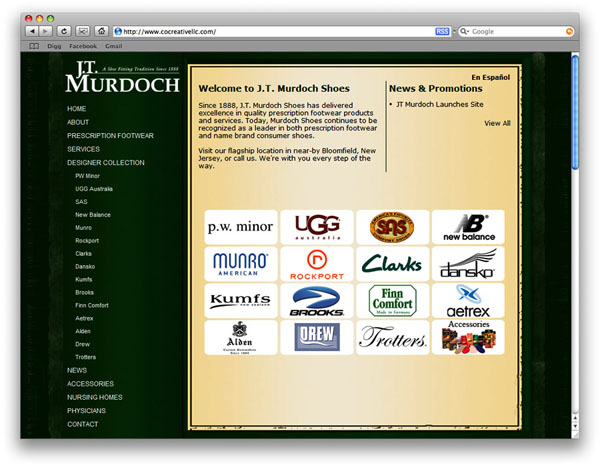Open PHYSICIANS in the sidebar
Screen dimensions: 600x467
(x=86, y=410)
